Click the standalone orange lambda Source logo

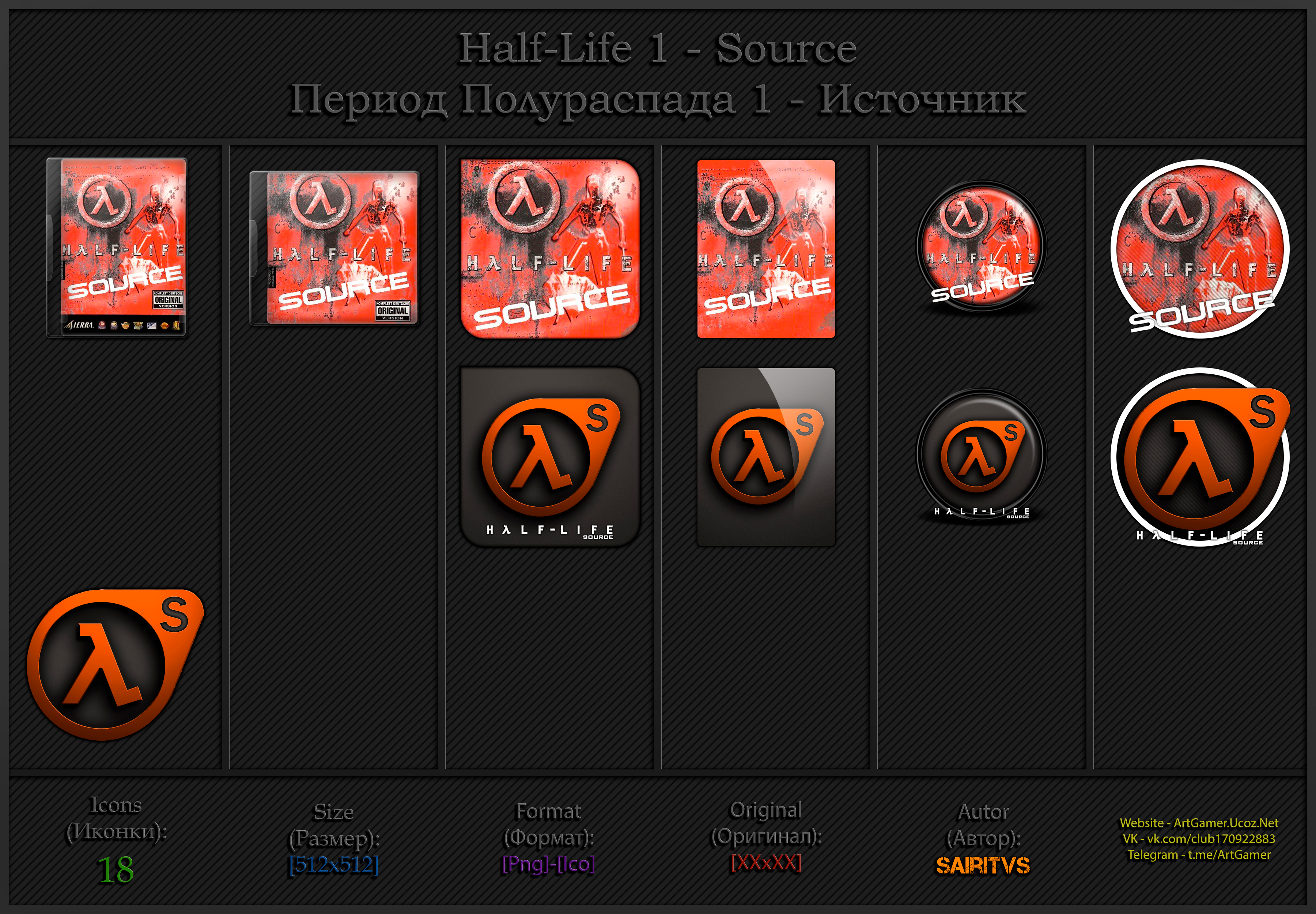pos(115,665)
